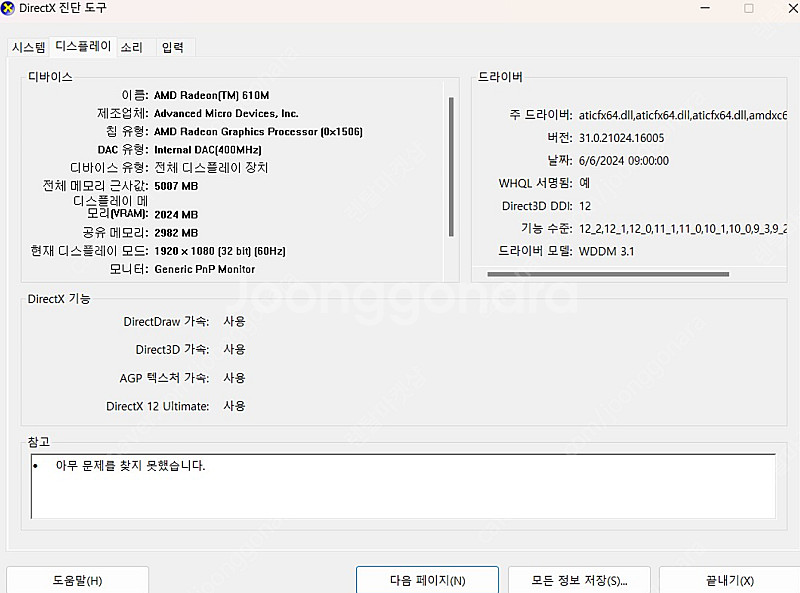Click the 주 드라이버: label

(541, 115)
